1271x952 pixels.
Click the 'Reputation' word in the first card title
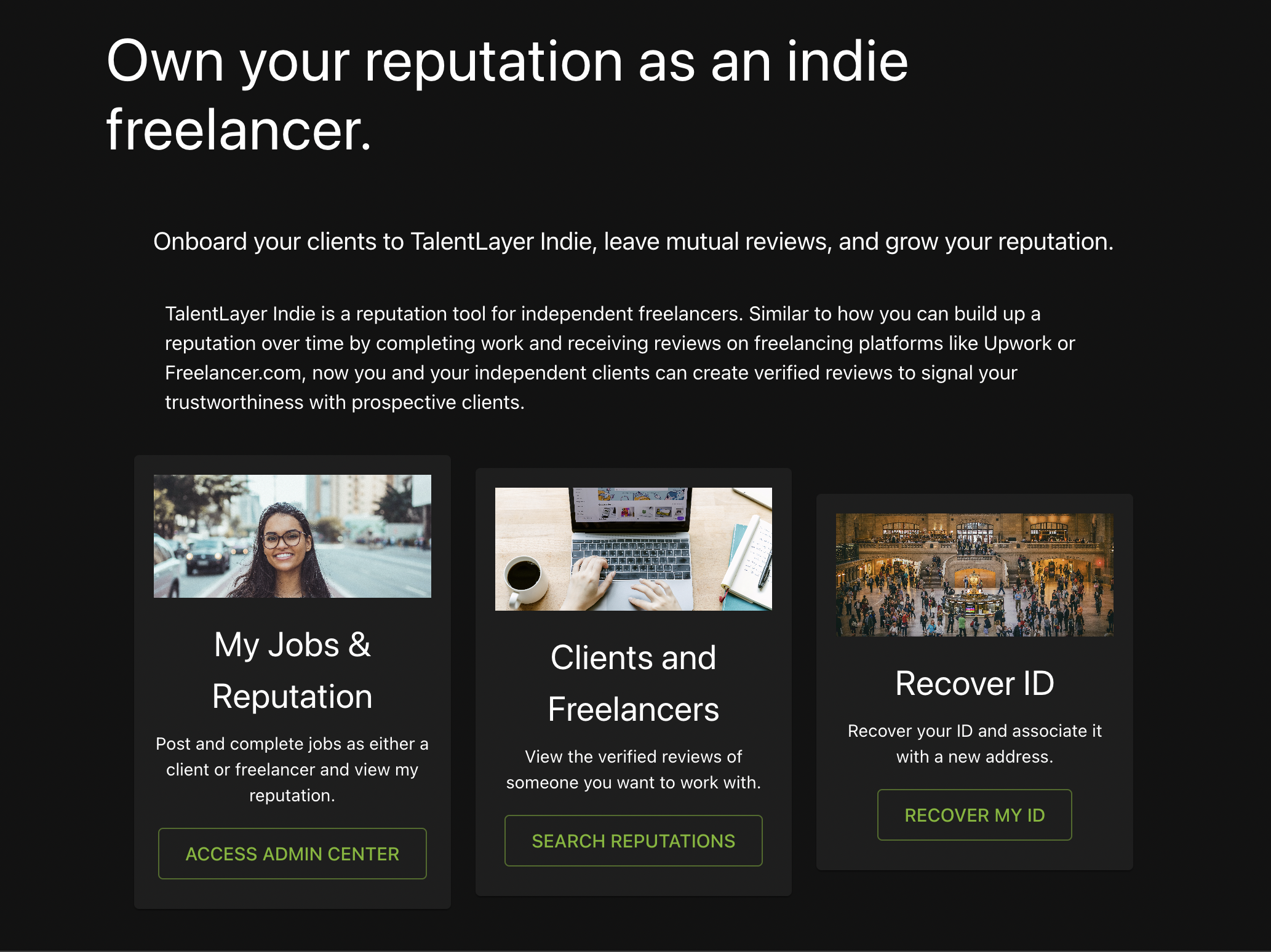point(292,697)
